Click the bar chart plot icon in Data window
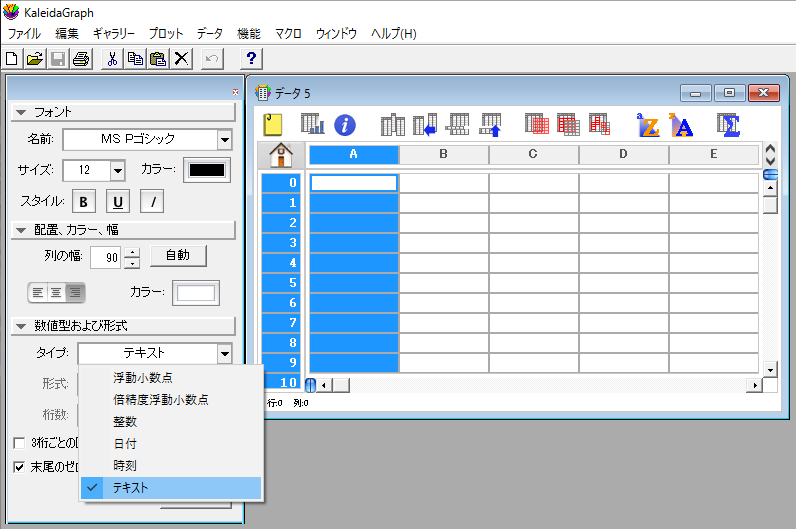This screenshot has height=529, width=796. click(x=312, y=124)
